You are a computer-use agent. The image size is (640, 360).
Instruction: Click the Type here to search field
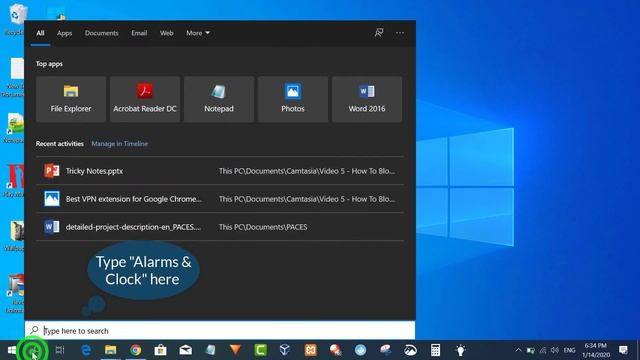[x=220, y=331]
